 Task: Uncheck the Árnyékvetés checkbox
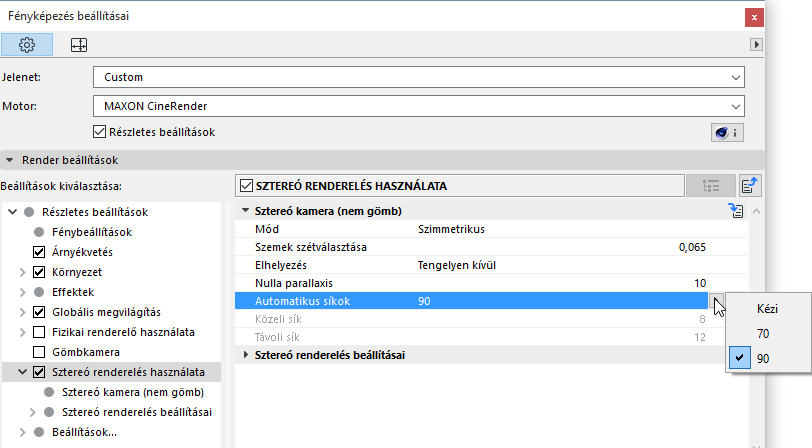[40, 252]
